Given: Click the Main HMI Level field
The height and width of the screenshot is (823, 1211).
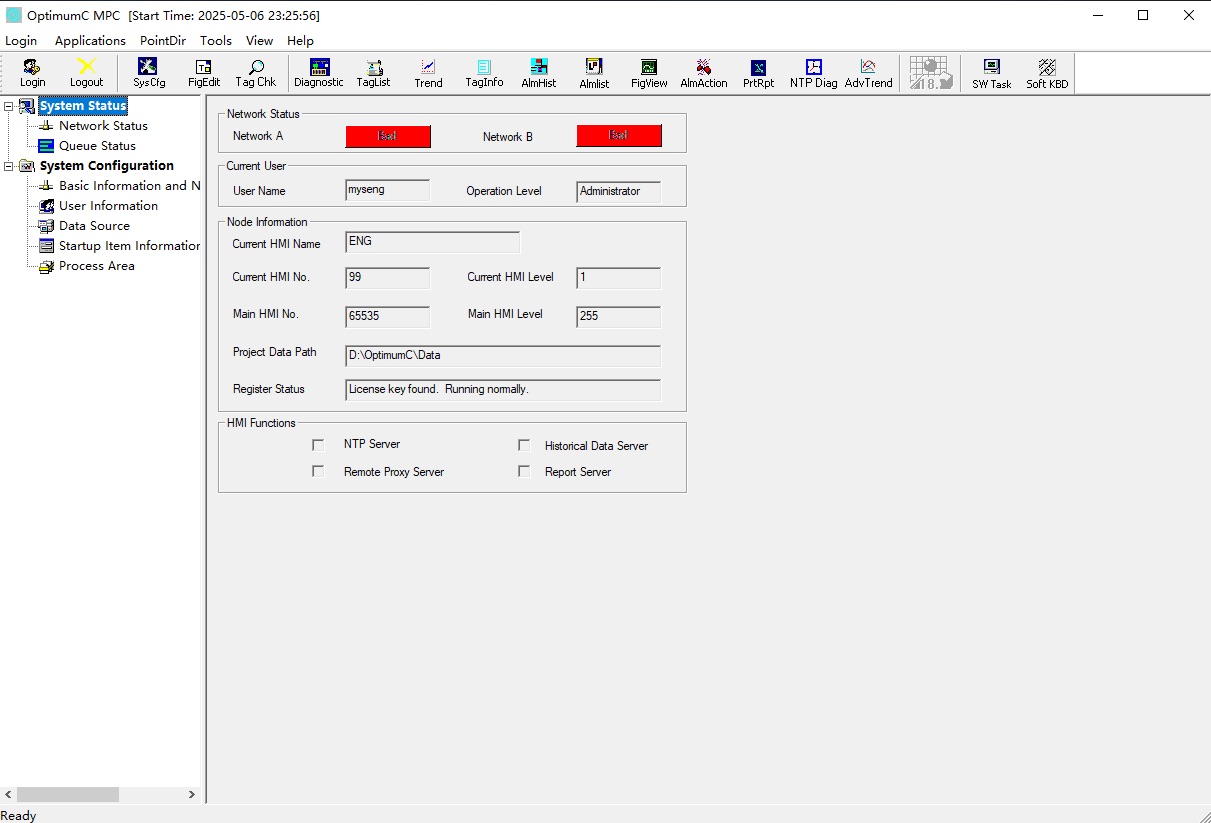Looking at the screenshot, I should point(619,317).
